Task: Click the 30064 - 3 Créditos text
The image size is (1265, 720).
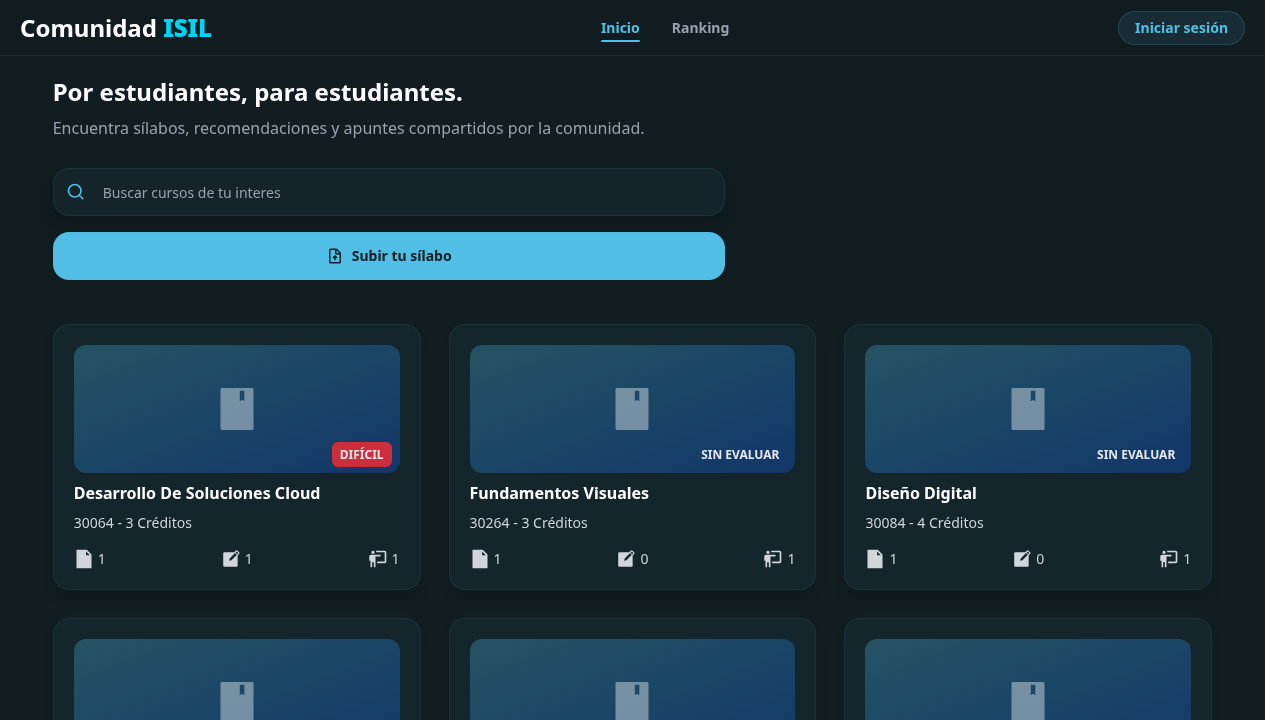Action: [x=133, y=523]
